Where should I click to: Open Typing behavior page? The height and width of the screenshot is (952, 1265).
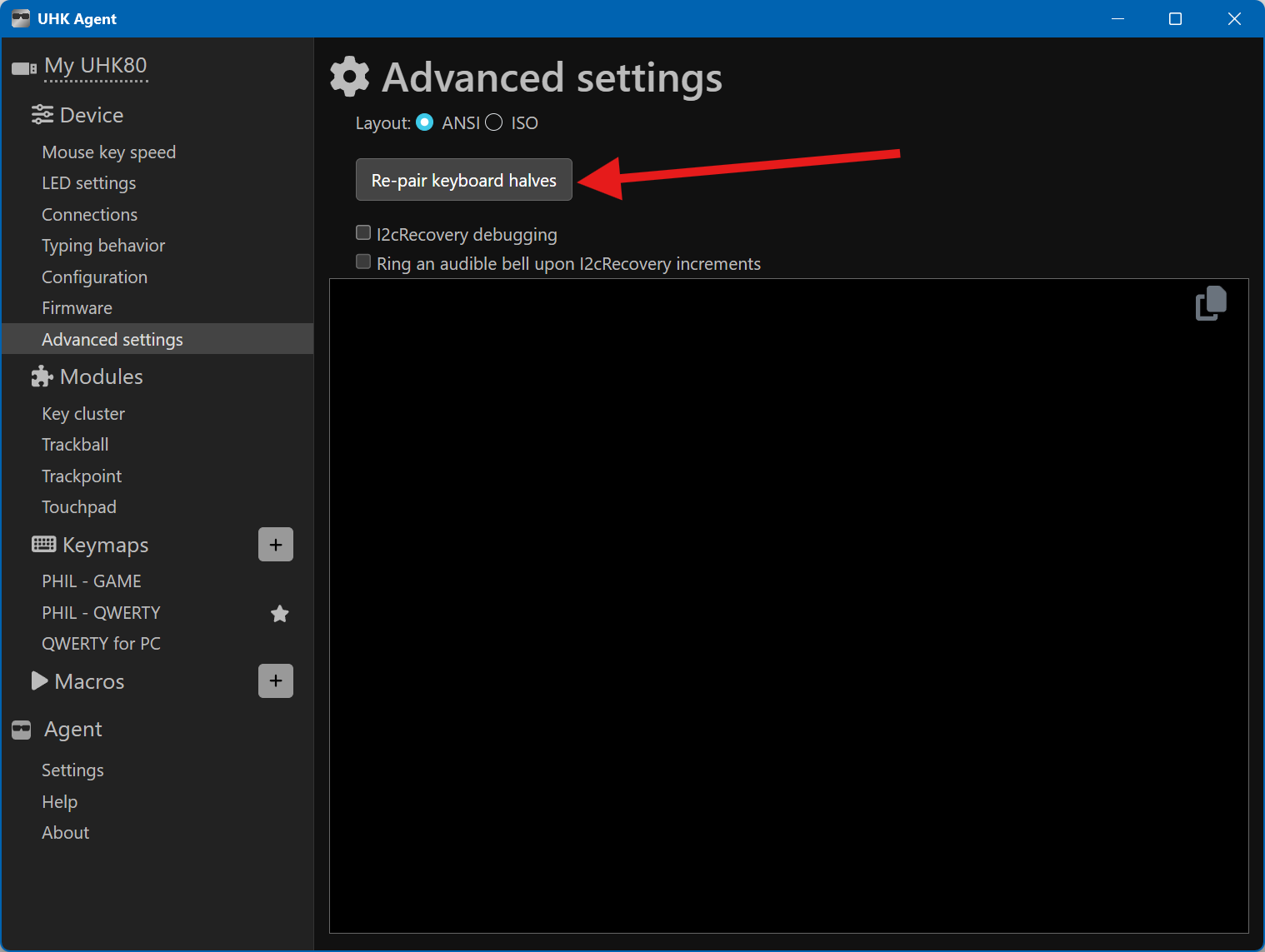(103, 246)
